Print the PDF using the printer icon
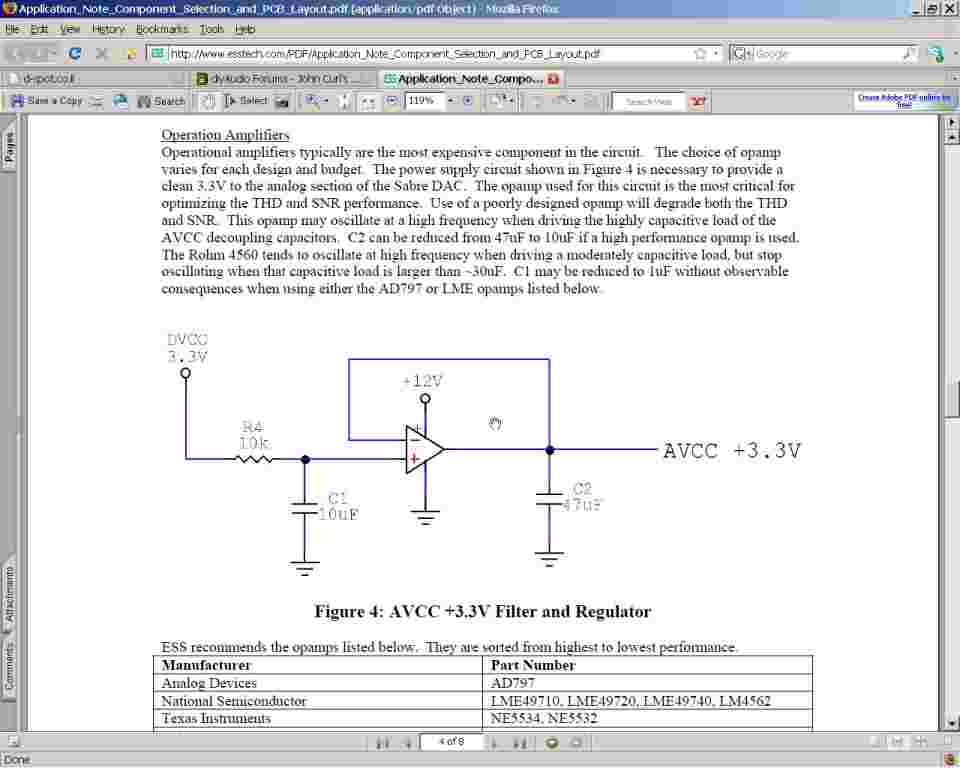Screen dimensions: 960x768 121,101
